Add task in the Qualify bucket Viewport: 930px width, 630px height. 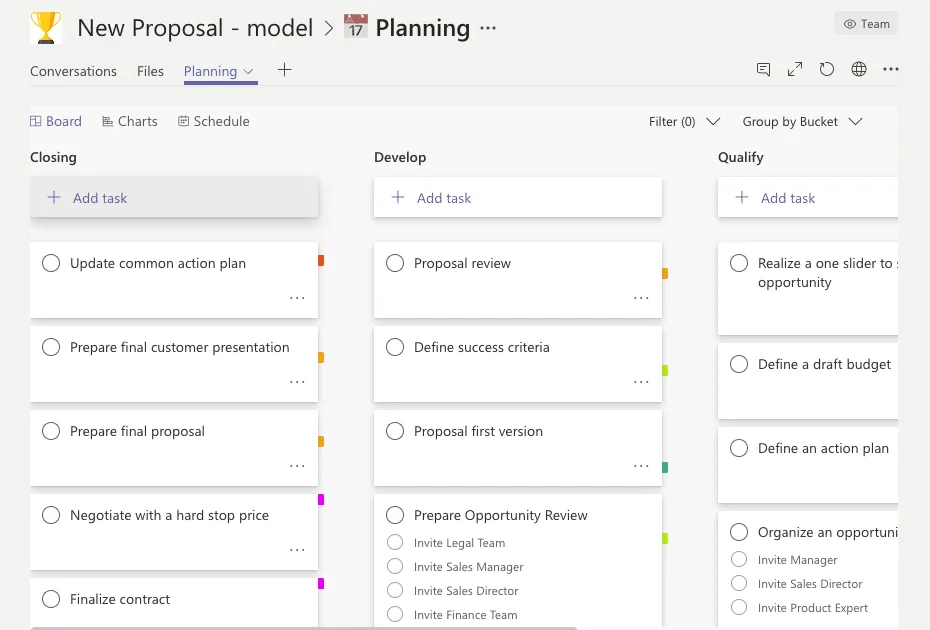808,198
